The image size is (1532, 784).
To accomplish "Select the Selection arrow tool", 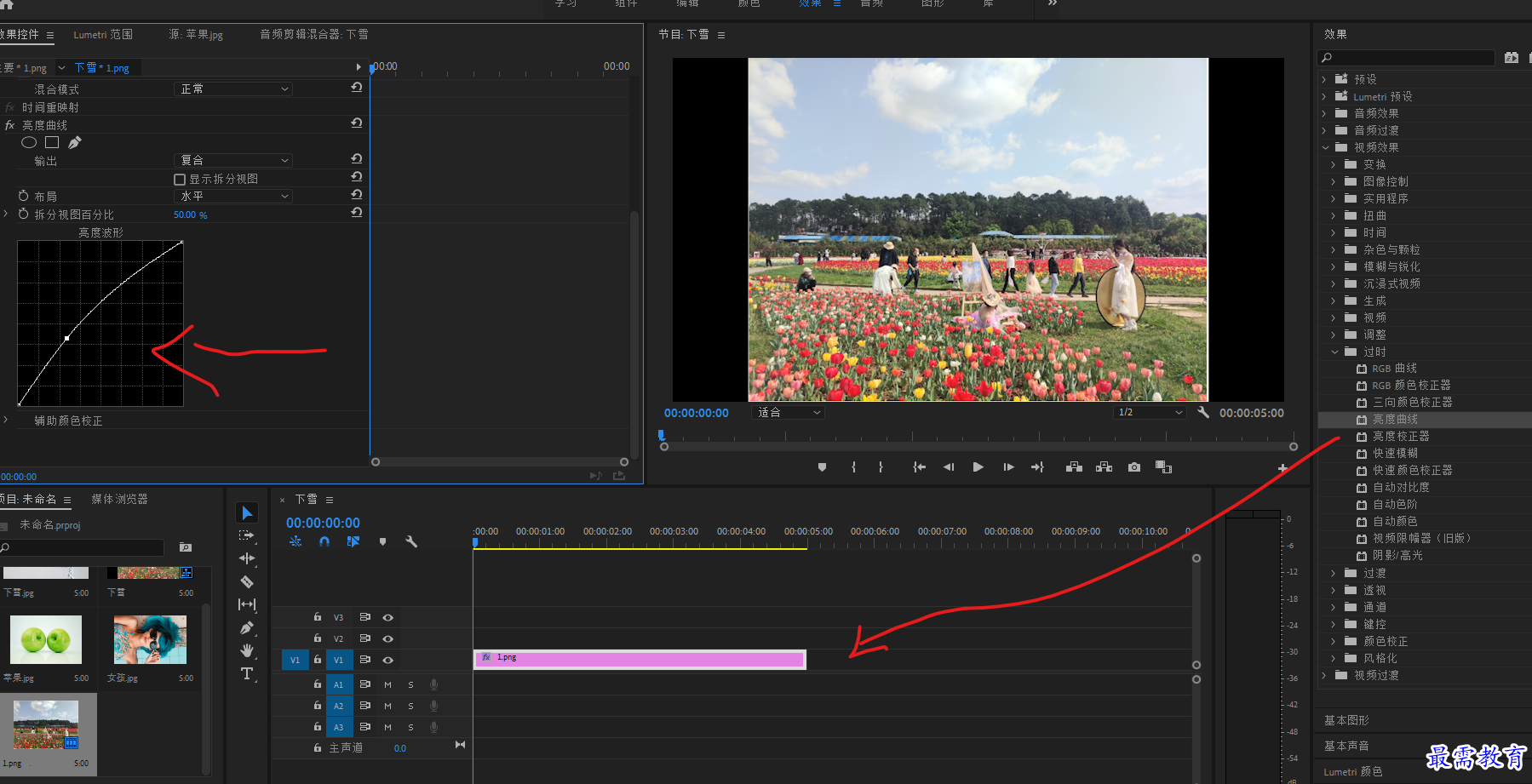I will point(247,512).
